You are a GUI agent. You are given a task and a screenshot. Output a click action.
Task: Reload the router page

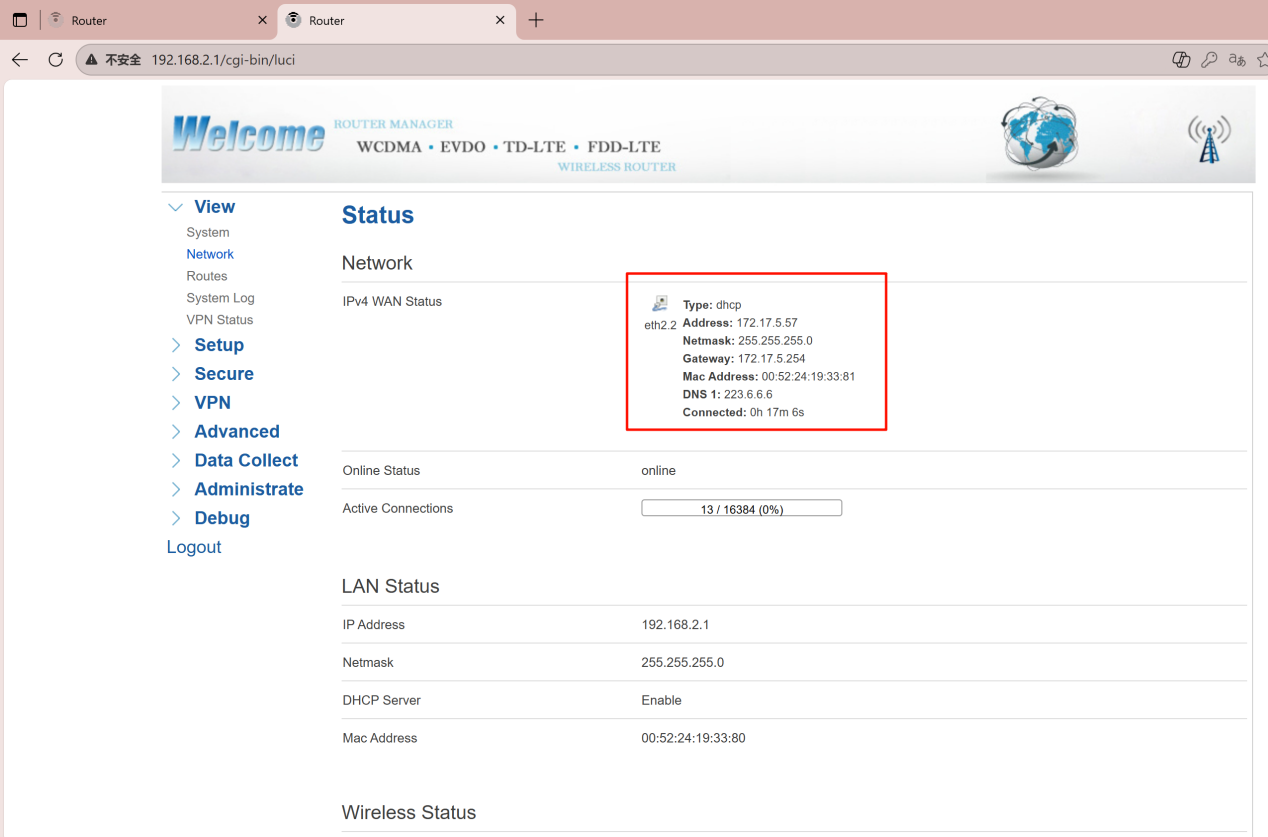coord(56,60)
